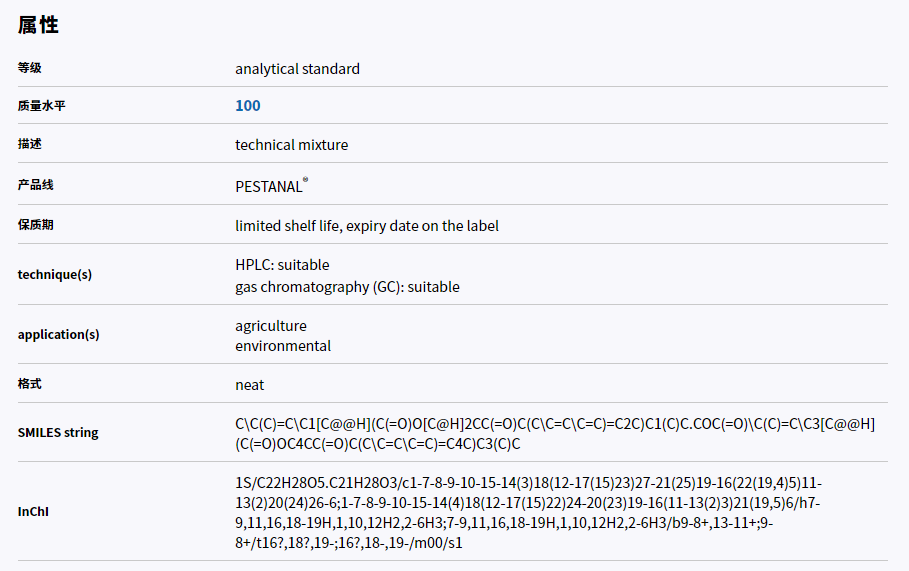Click the 属性 section heading
The height and width of the screenshot is (571, 909).
pyautogui.click(x=39, y=26)
